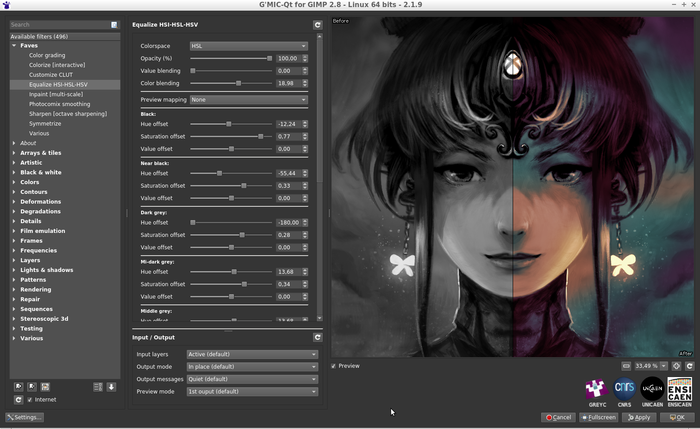
Task: Select the Color grading fave filter
Action: (47, 55)
